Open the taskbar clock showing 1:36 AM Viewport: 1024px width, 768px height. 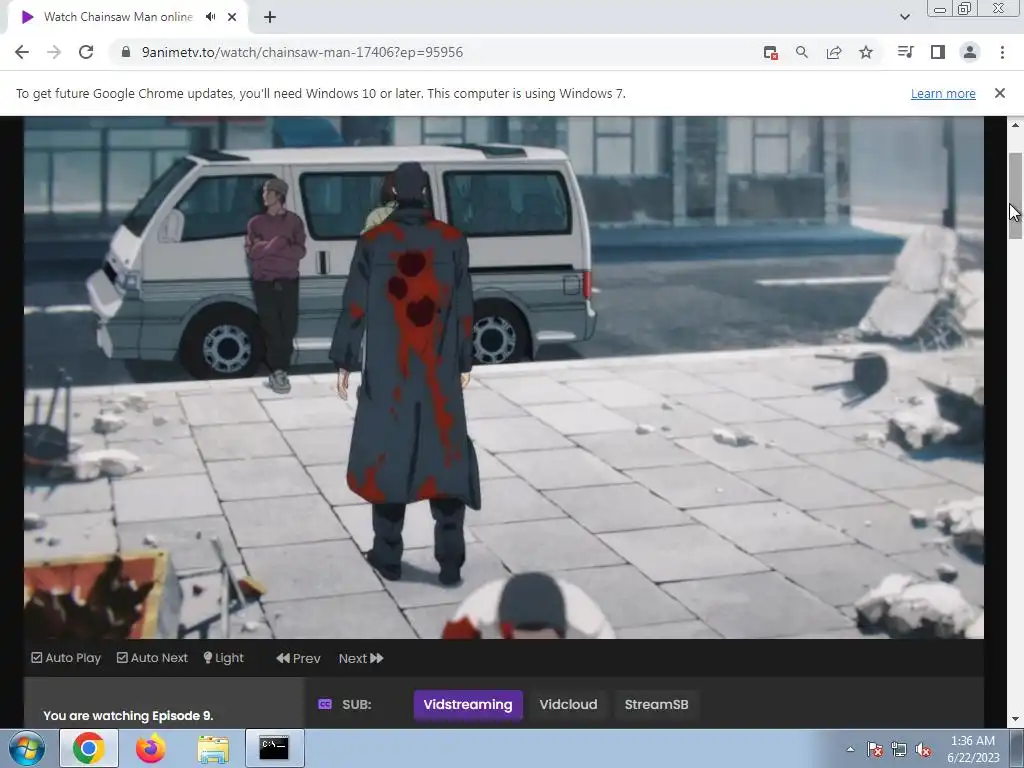point(973,749)
